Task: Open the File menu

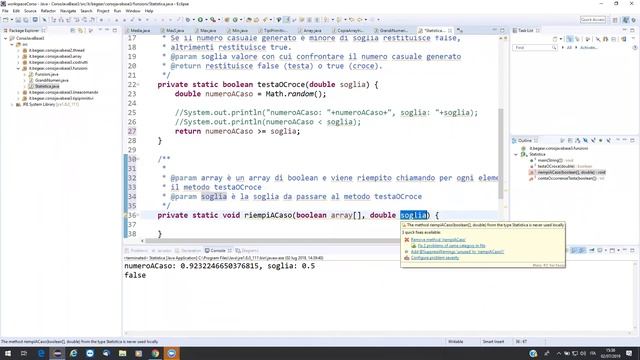Action: 5,11
